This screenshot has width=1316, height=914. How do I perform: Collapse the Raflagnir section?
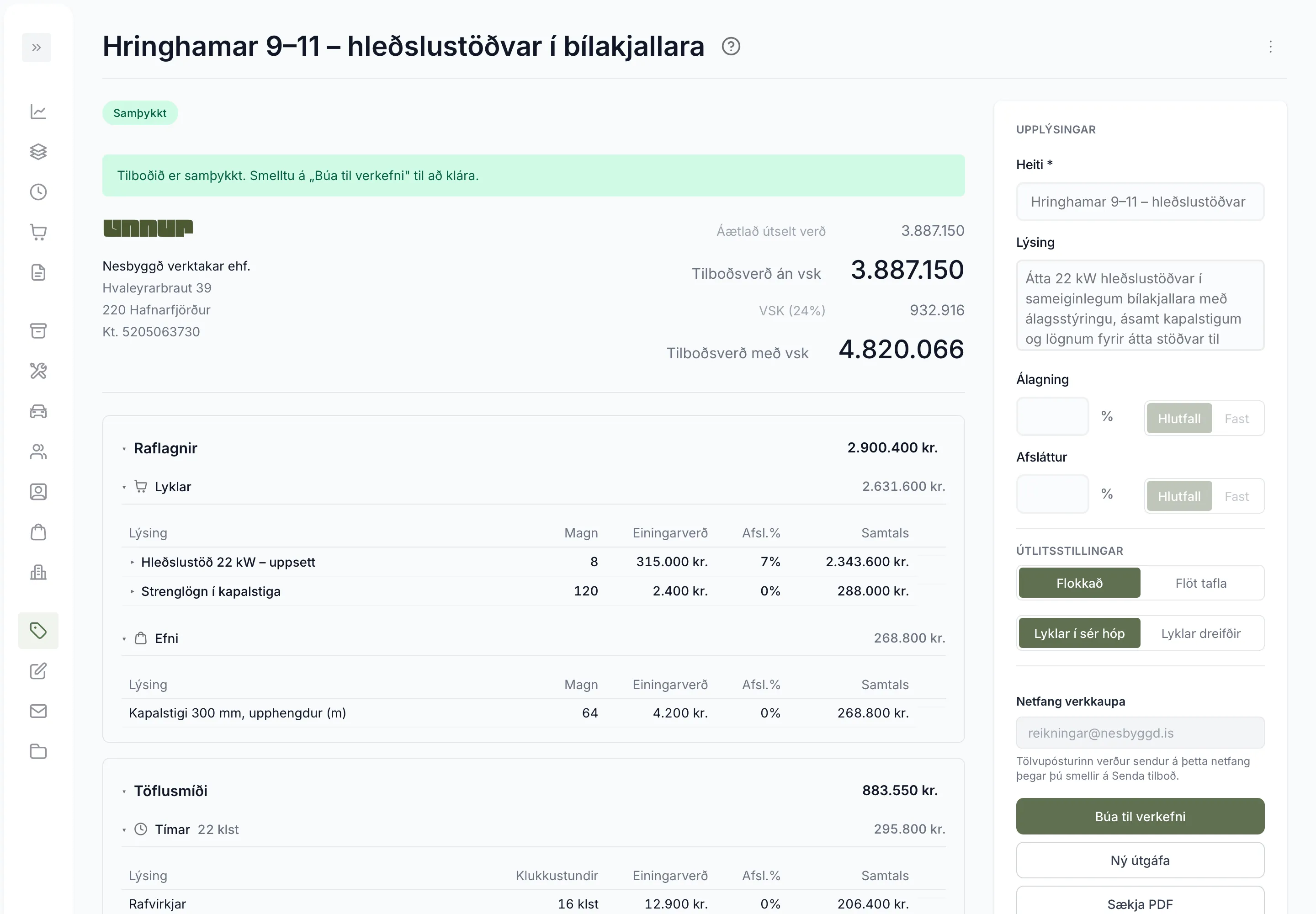pos(124,449)
